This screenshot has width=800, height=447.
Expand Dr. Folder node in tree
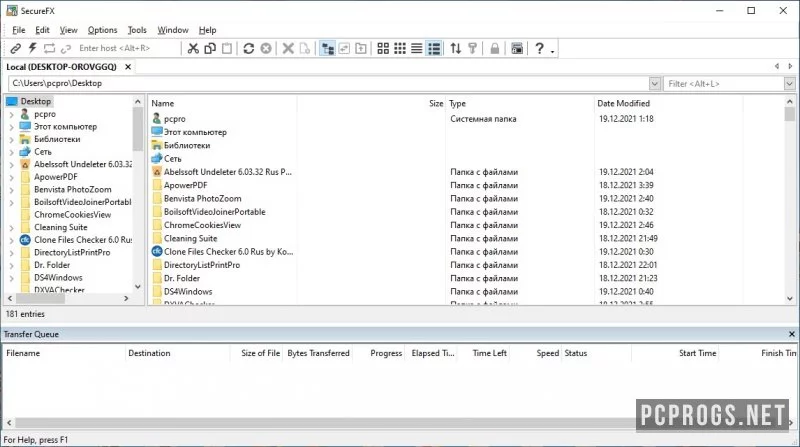[11, 265]
